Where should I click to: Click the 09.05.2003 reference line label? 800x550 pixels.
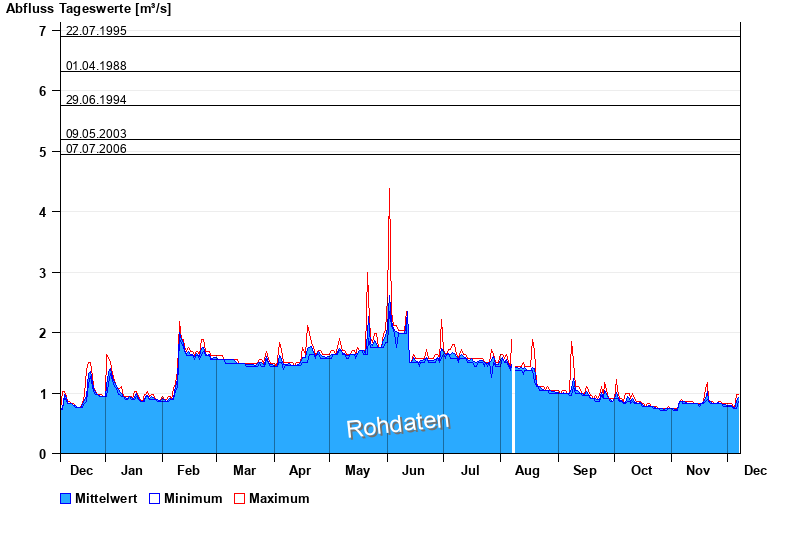point(96,134)
